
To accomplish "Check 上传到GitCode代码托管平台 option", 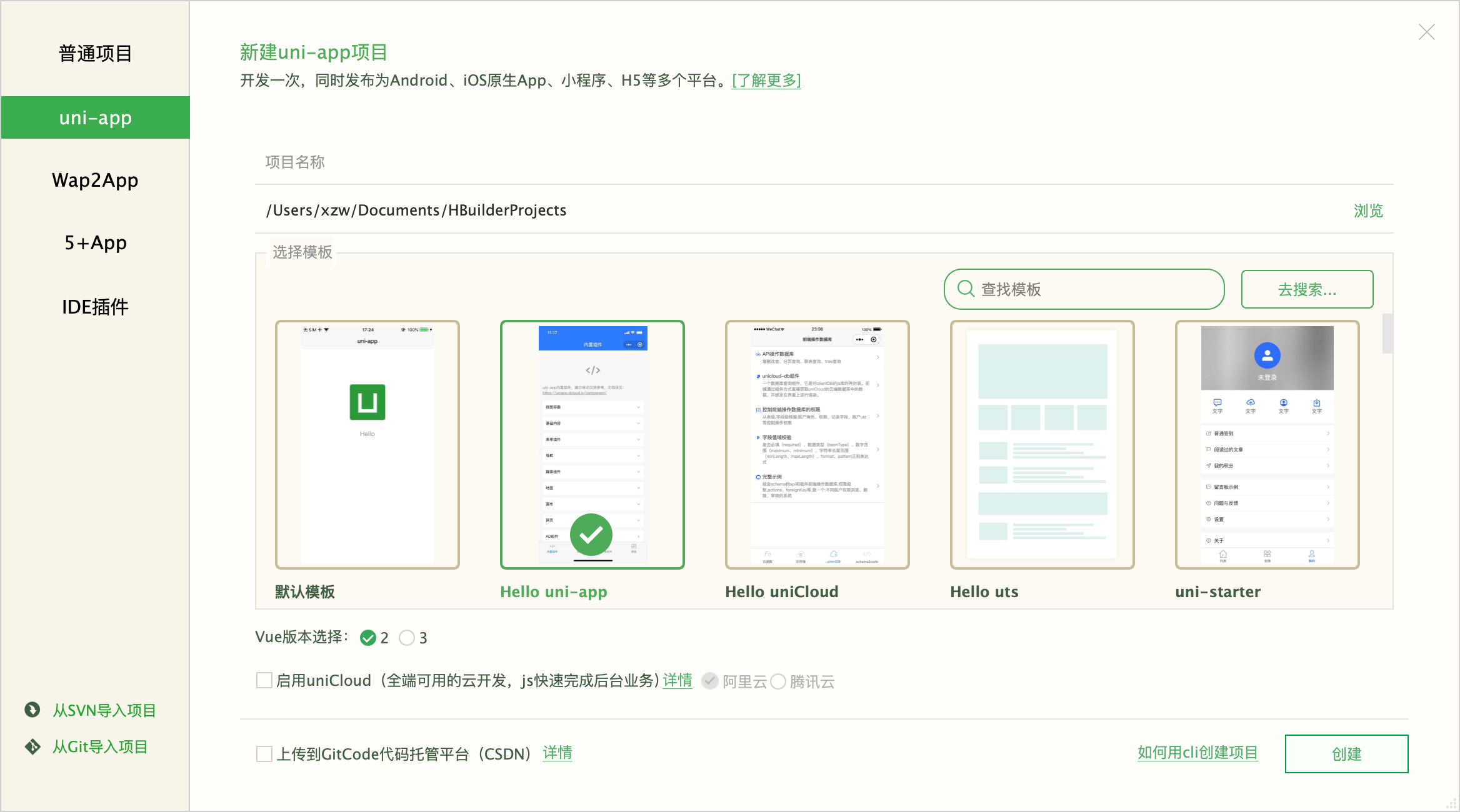I will pyautogui.click(x=264, y=754).
